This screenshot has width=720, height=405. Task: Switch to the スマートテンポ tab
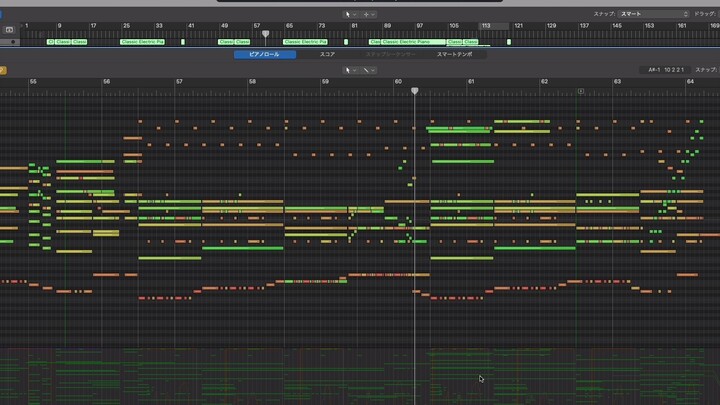(x=454, y=54)
